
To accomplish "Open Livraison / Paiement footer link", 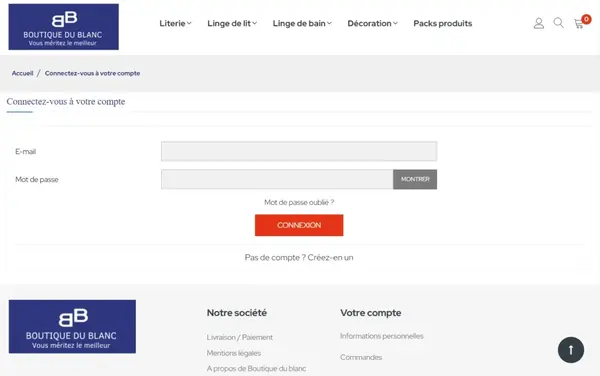I will (x=240, y=337).
